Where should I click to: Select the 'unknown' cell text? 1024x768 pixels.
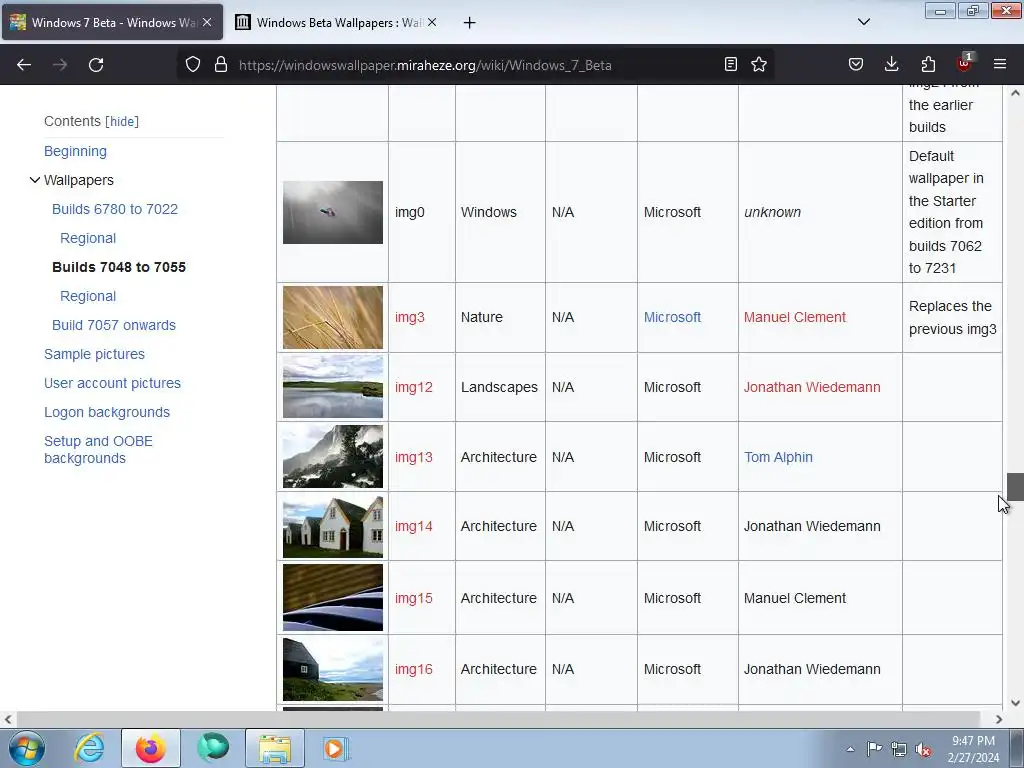click(x=772, y=212)
